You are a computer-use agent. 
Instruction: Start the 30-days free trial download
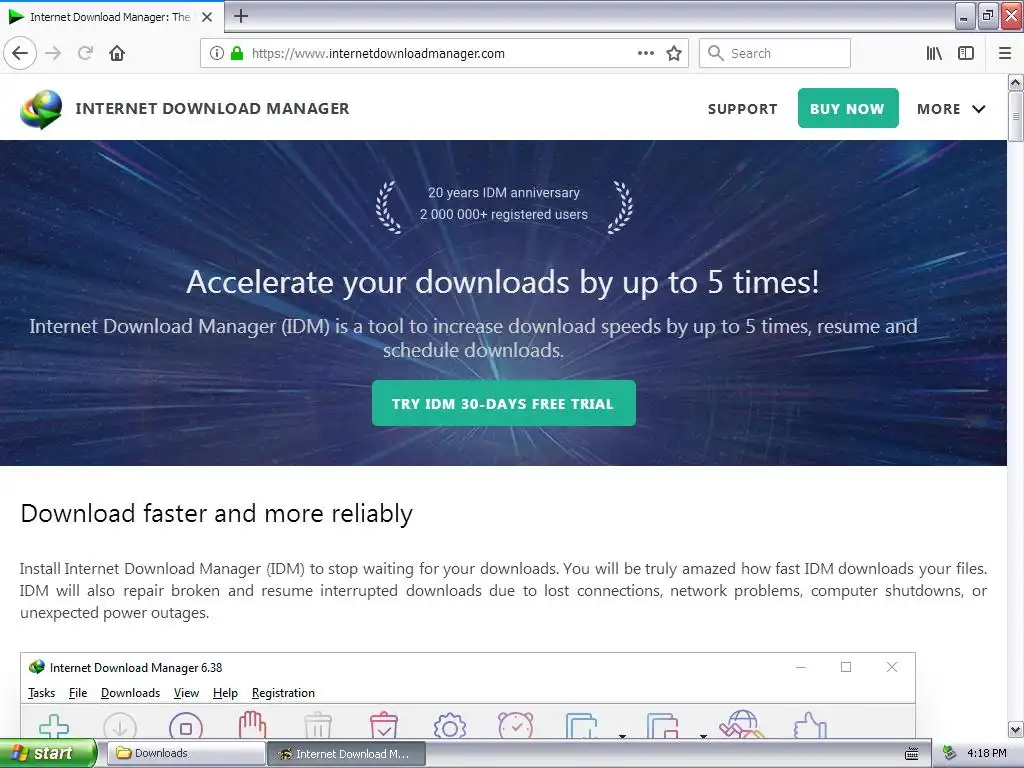[504, 404]
